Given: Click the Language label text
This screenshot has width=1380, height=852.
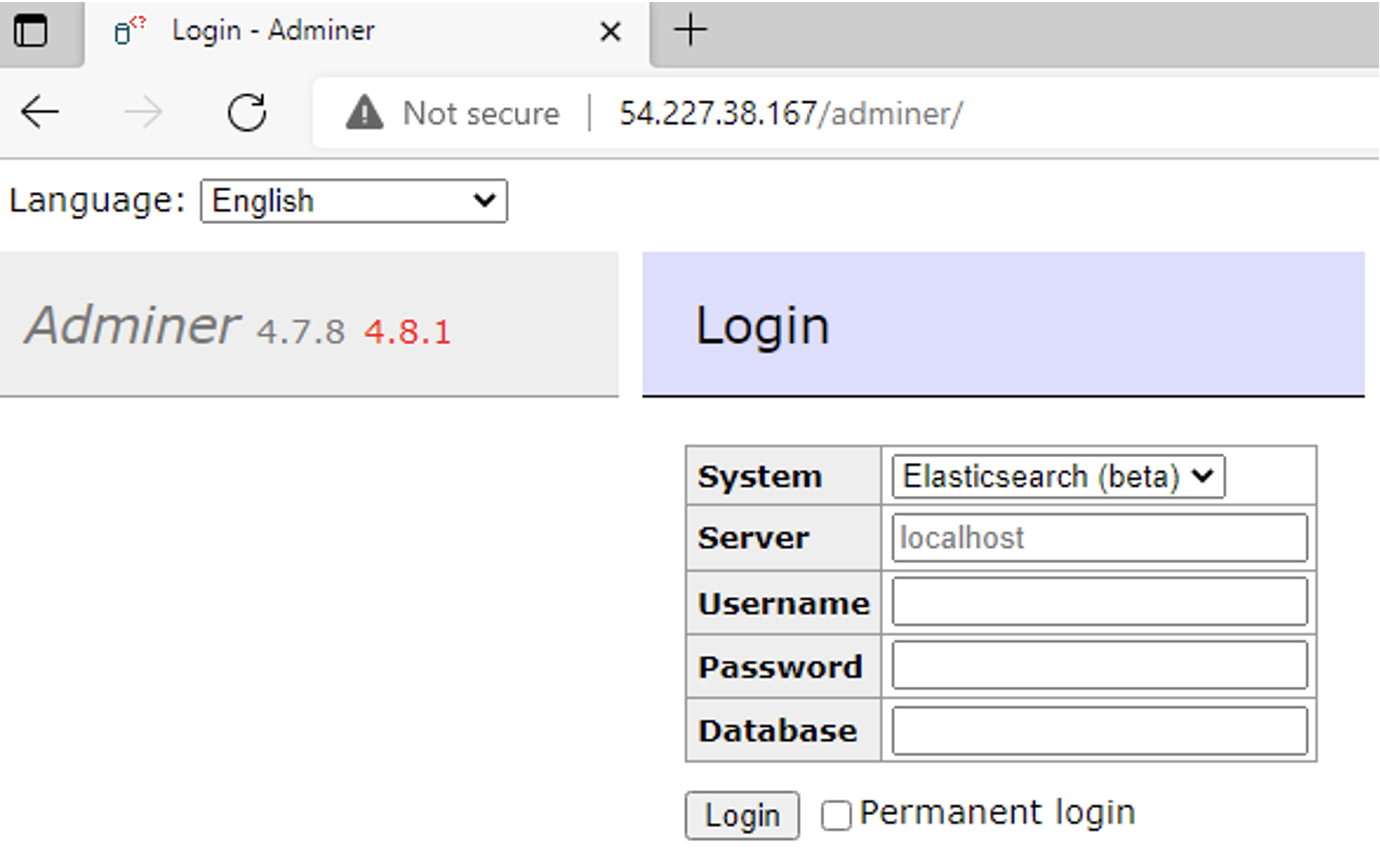Looking at the screenshot, I should coord(98,200).
